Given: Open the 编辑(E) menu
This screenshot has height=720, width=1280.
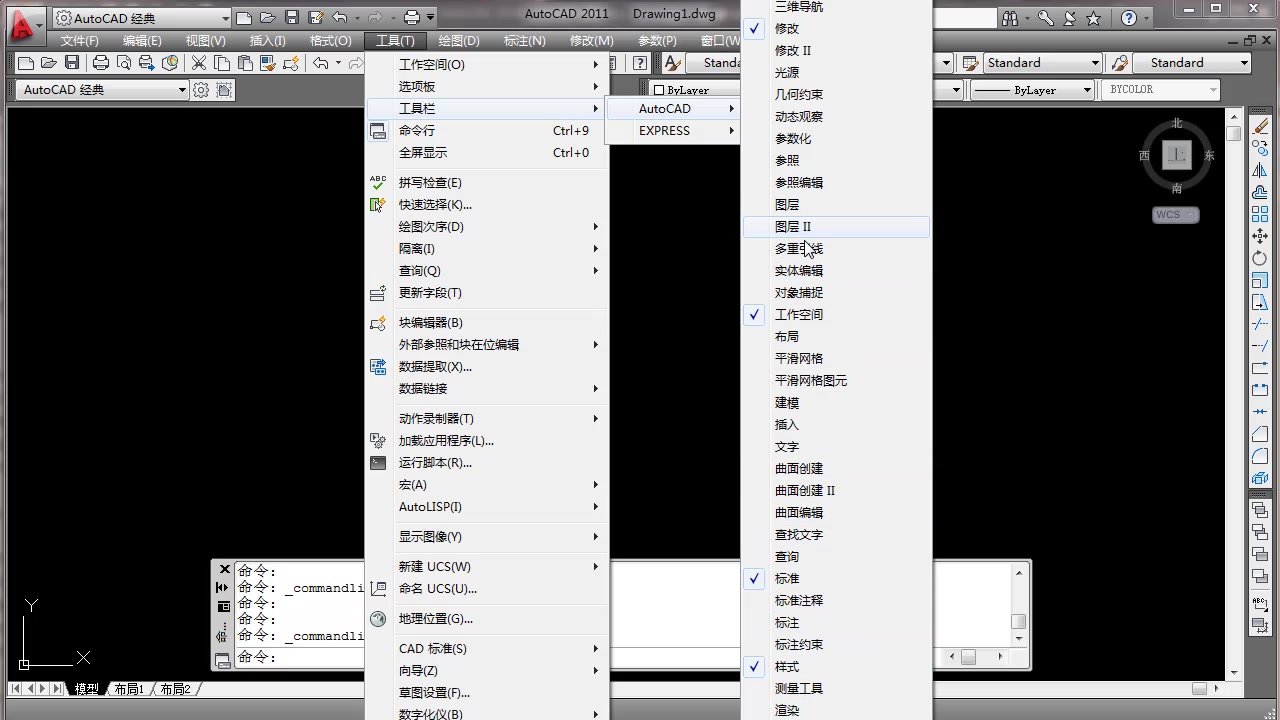Looking at the screenshot, I should [142, 41].
